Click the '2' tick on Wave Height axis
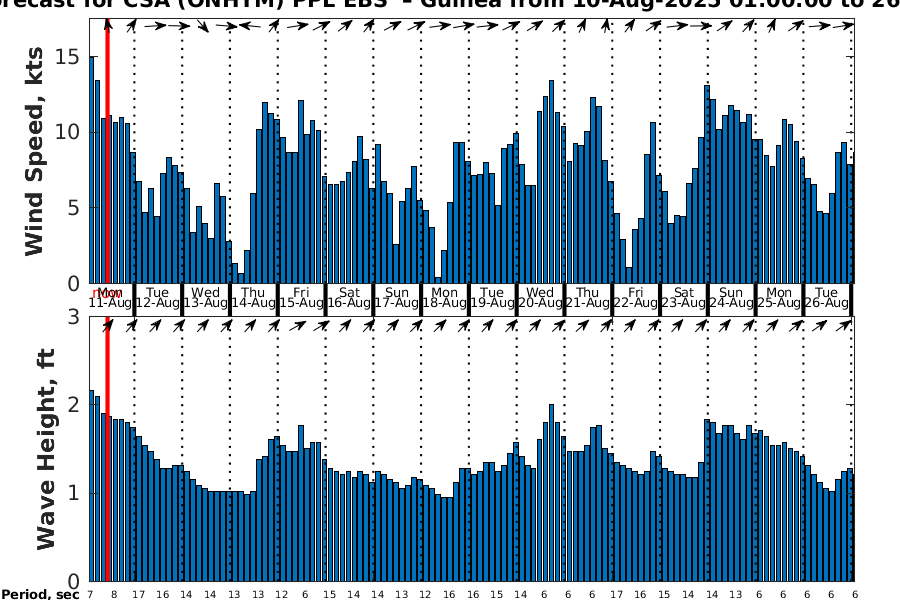900x600 pixels. (x=74, y=405)
